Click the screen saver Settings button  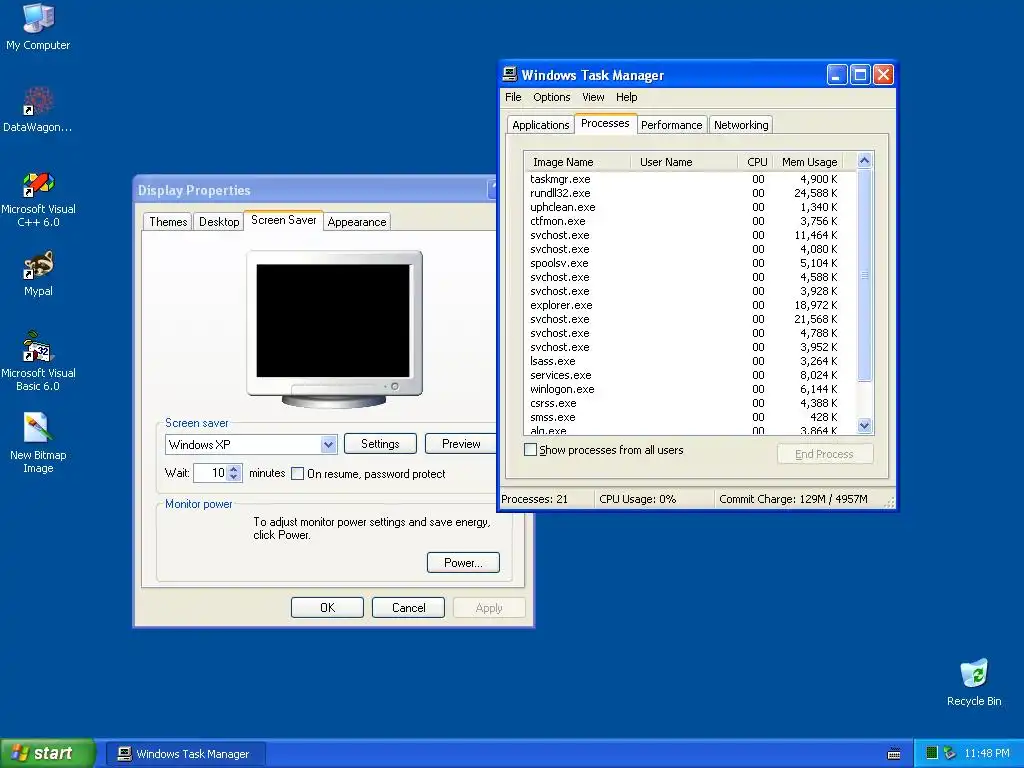[380, 444]
